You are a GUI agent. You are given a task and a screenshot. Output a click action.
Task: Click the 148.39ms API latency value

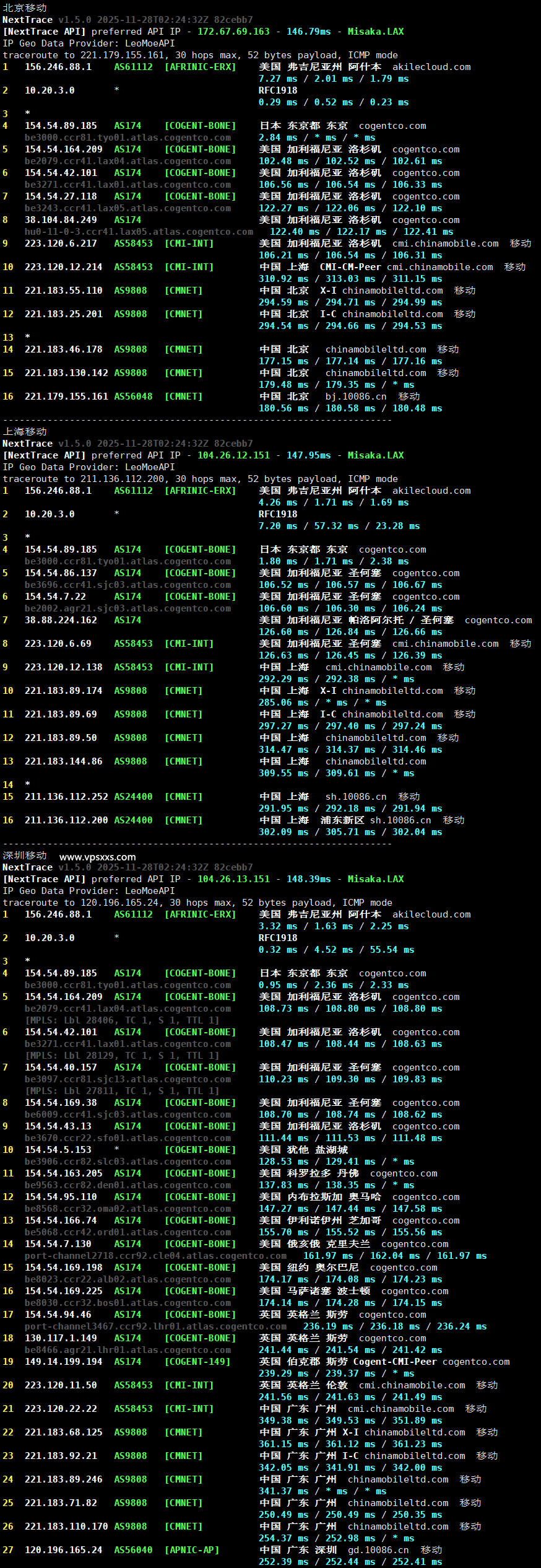[308, 879]
